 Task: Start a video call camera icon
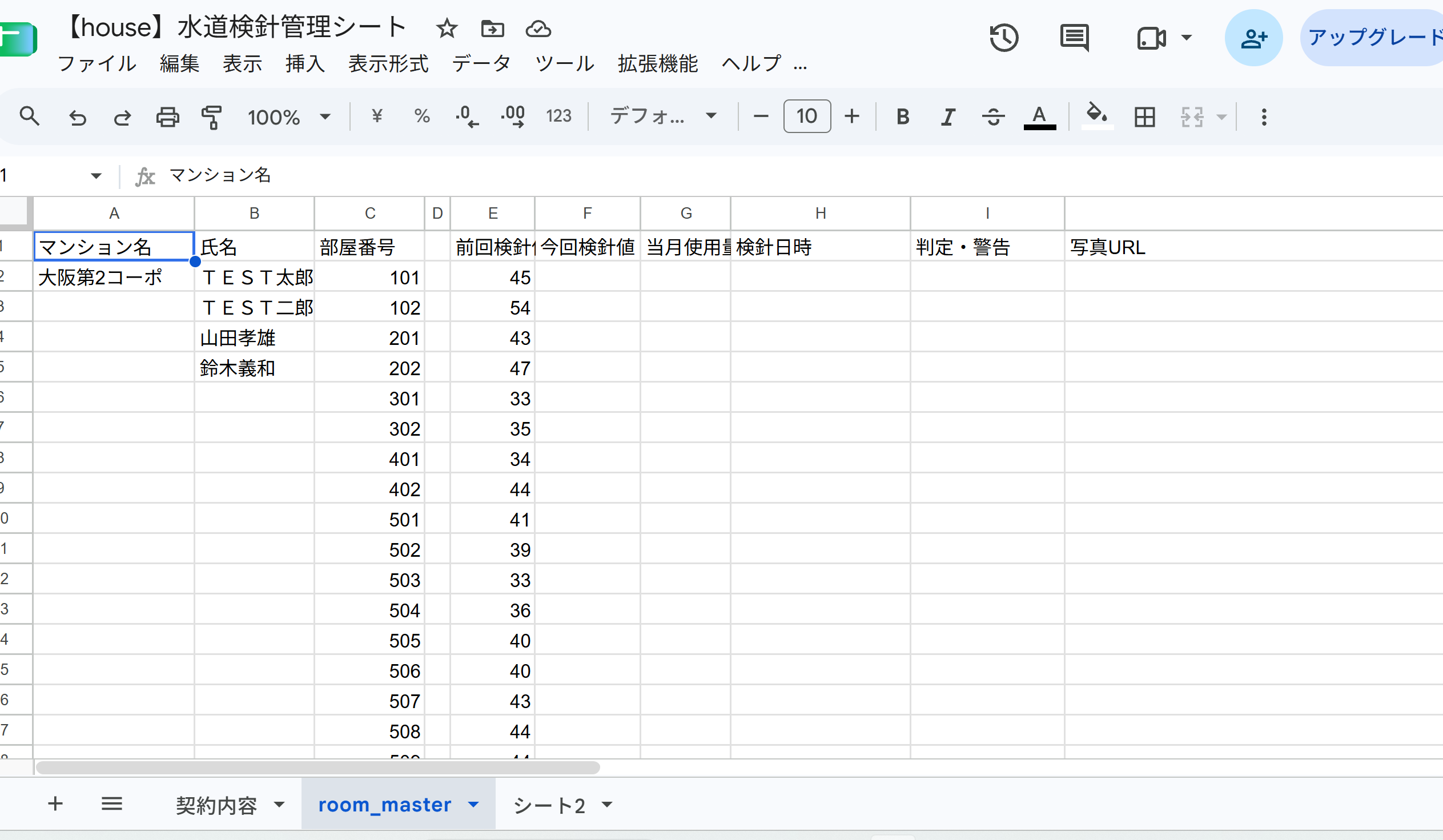coord(1151,38)
